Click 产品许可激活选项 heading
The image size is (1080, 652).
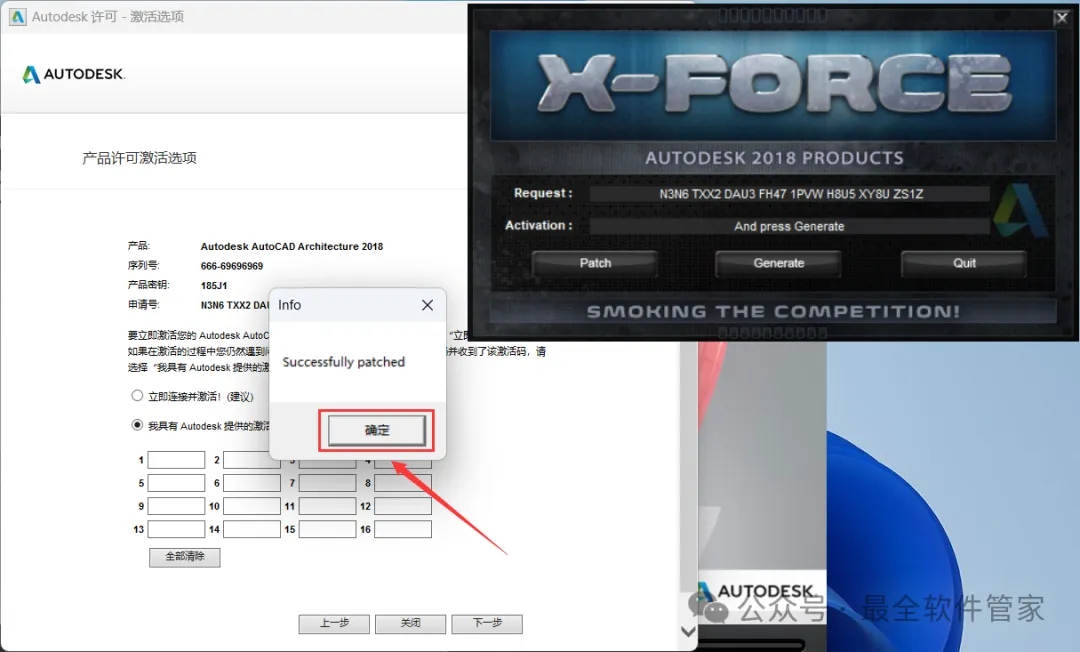(x=140, y=158)
